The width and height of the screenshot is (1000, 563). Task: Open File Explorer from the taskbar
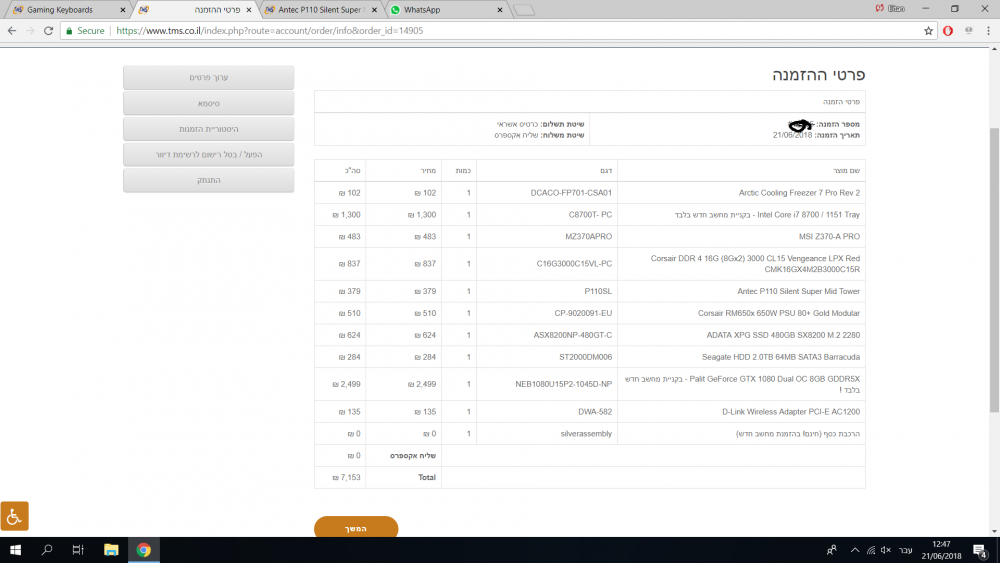coord(111,550)
